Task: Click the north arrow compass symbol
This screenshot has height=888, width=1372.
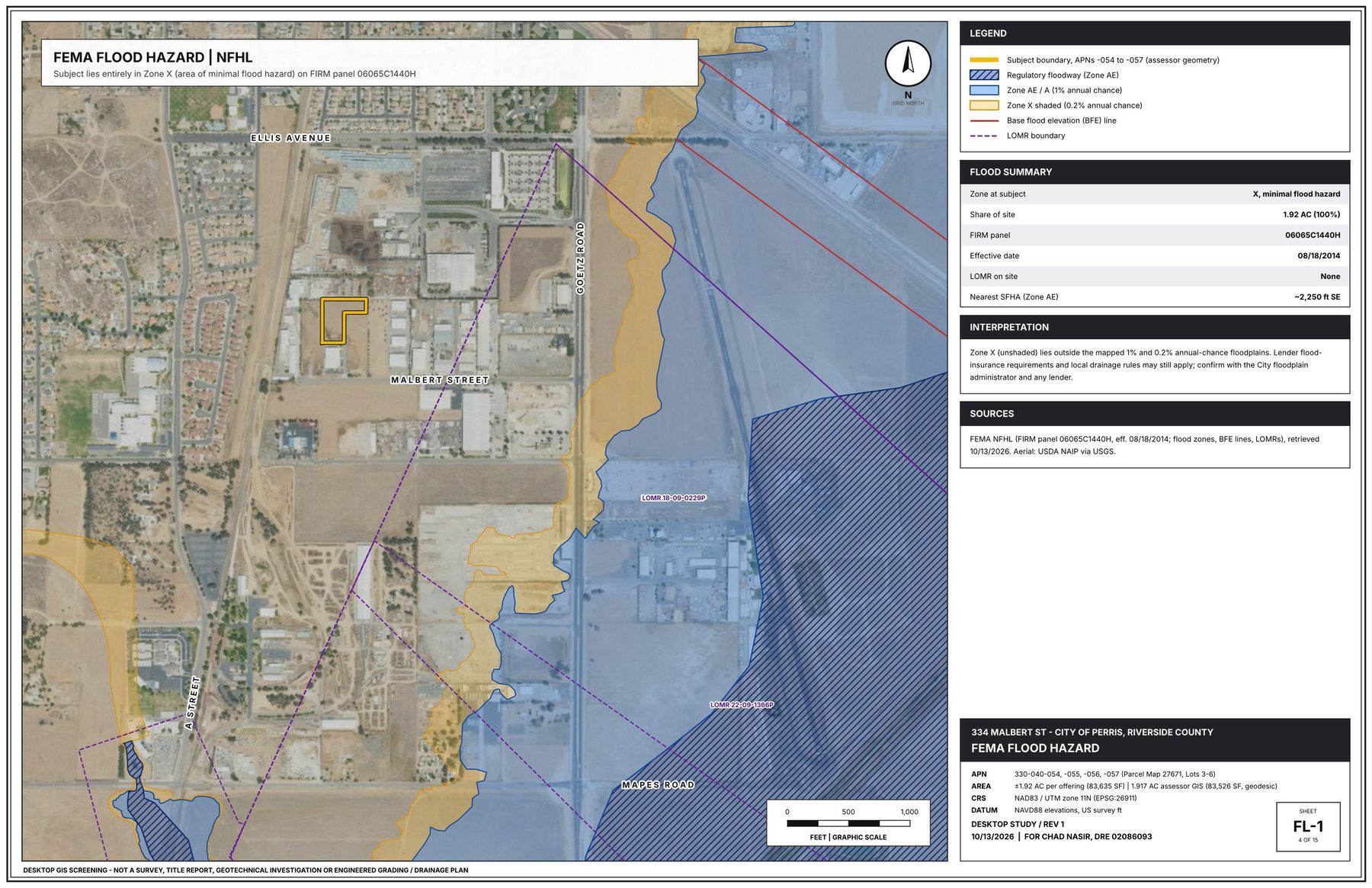Action: [x=908, y=64]
